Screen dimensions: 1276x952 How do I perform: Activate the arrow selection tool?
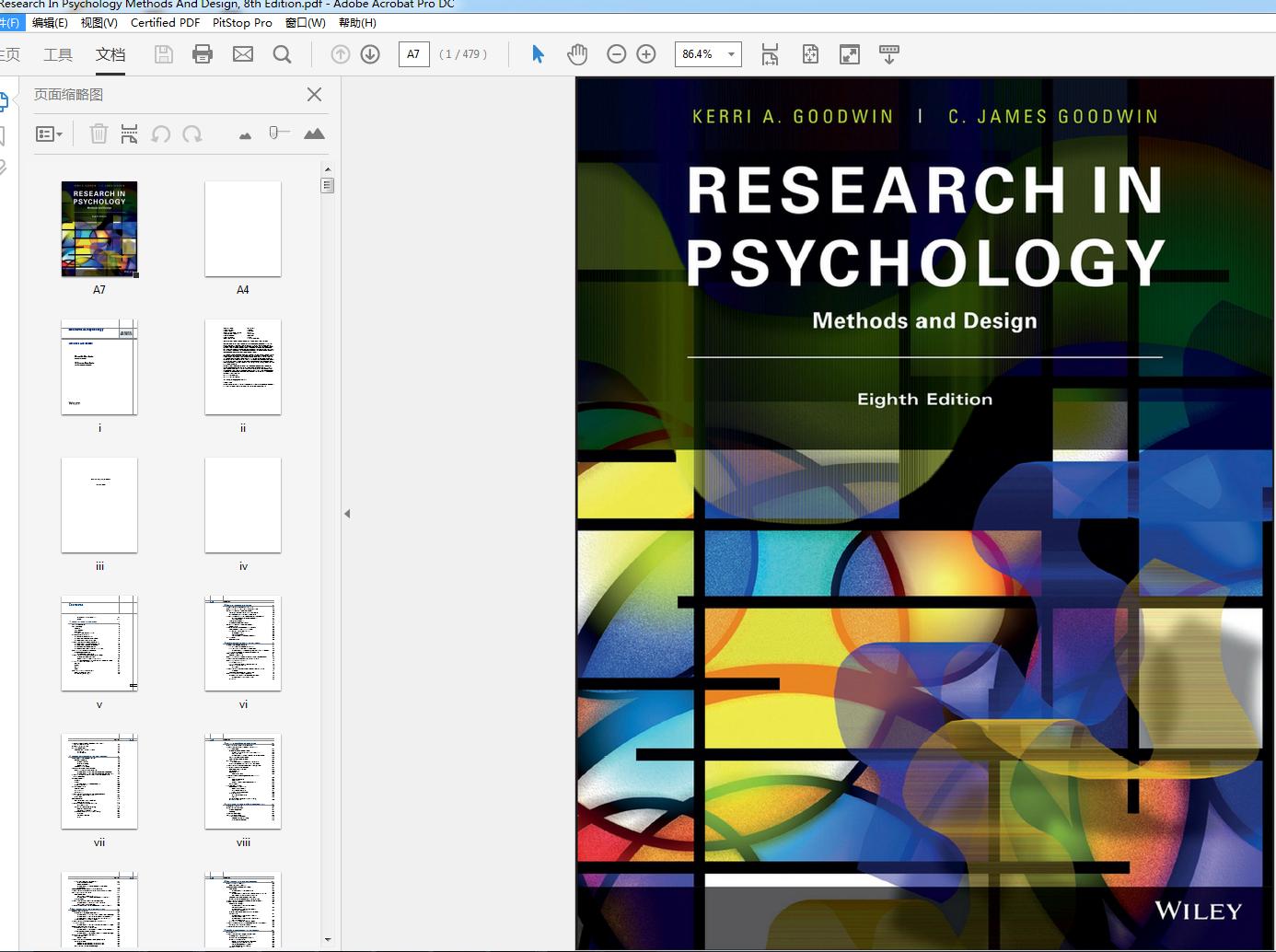click(539, 54)
